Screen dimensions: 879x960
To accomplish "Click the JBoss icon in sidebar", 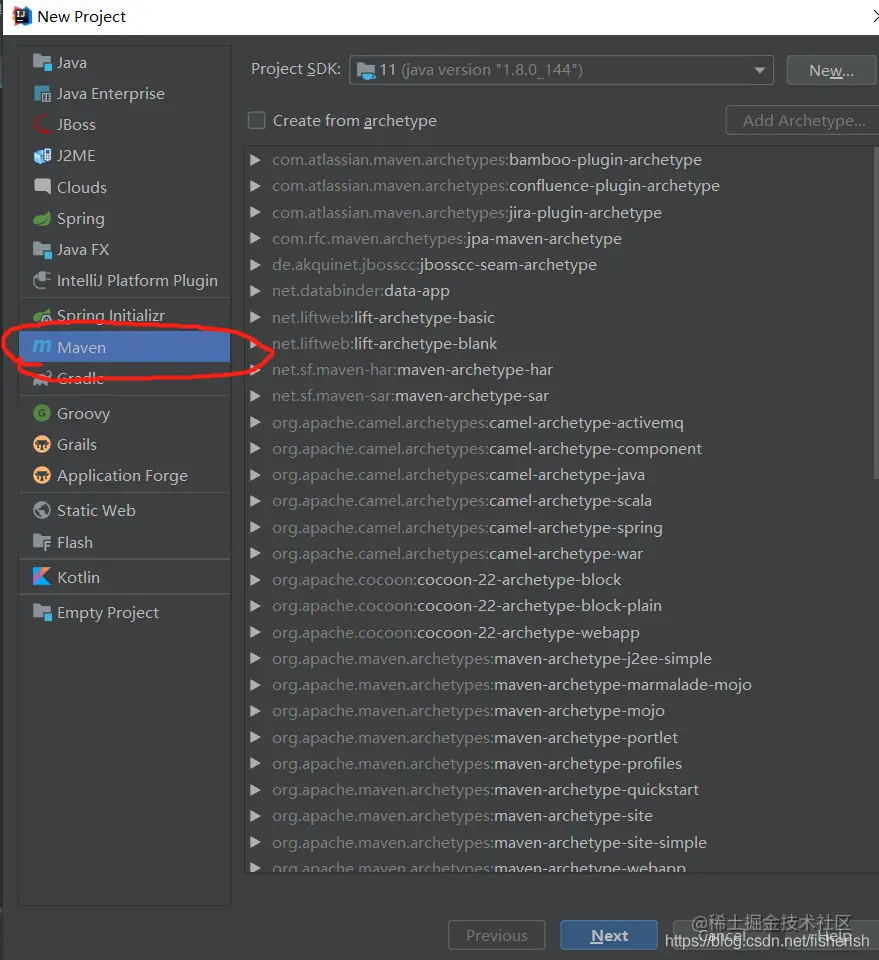I will [42, 124].
